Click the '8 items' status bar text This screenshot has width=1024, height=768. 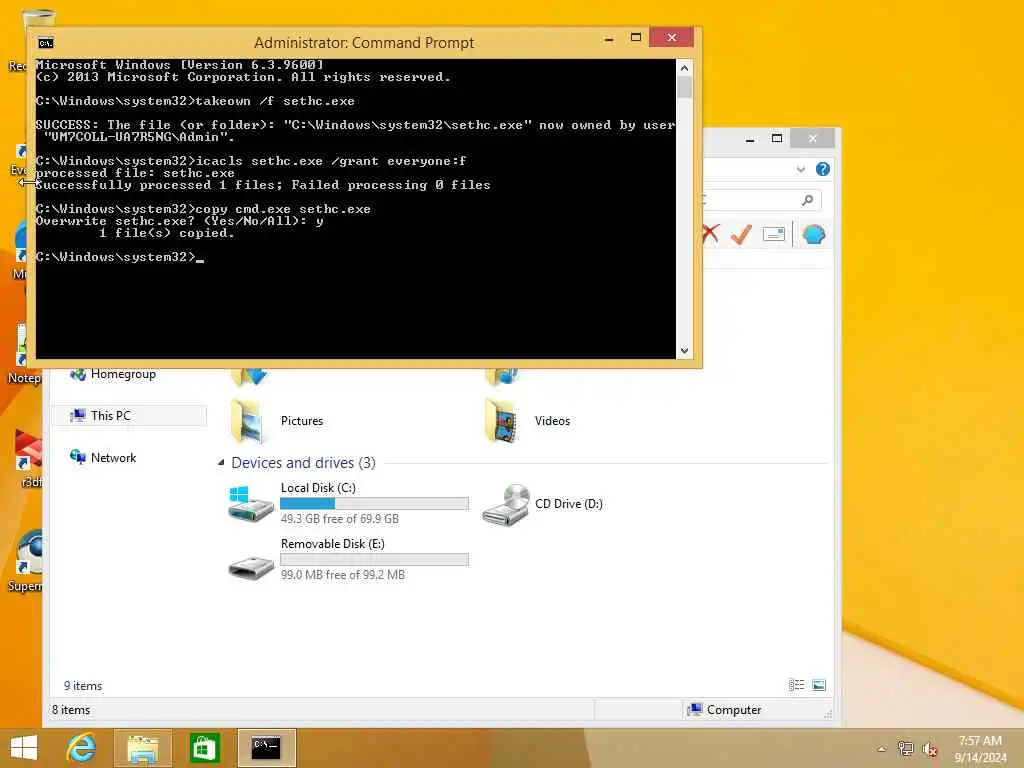pyautogui.click(x=71, y=710)
